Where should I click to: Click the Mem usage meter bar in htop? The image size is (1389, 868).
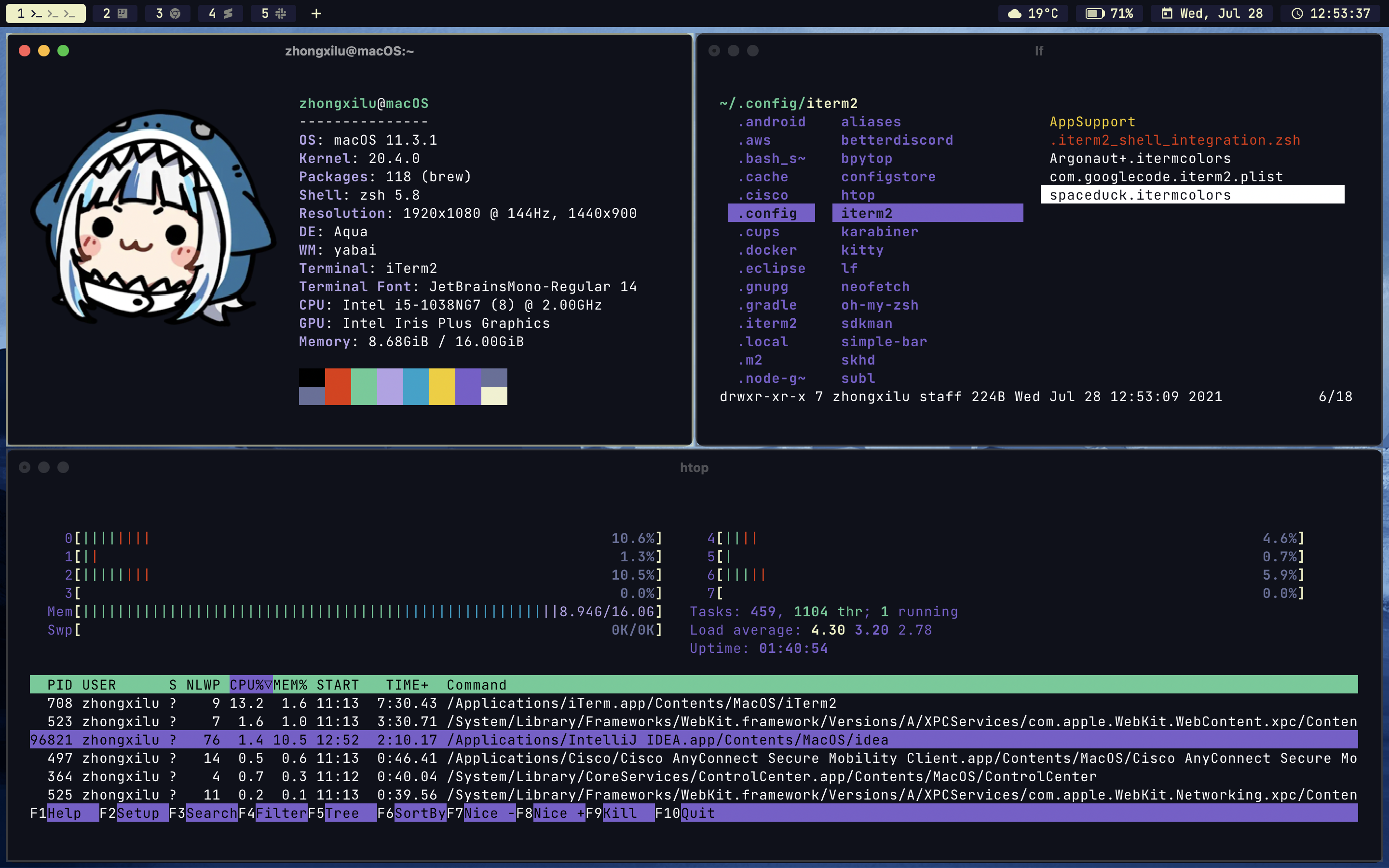(x=354, y=611)
